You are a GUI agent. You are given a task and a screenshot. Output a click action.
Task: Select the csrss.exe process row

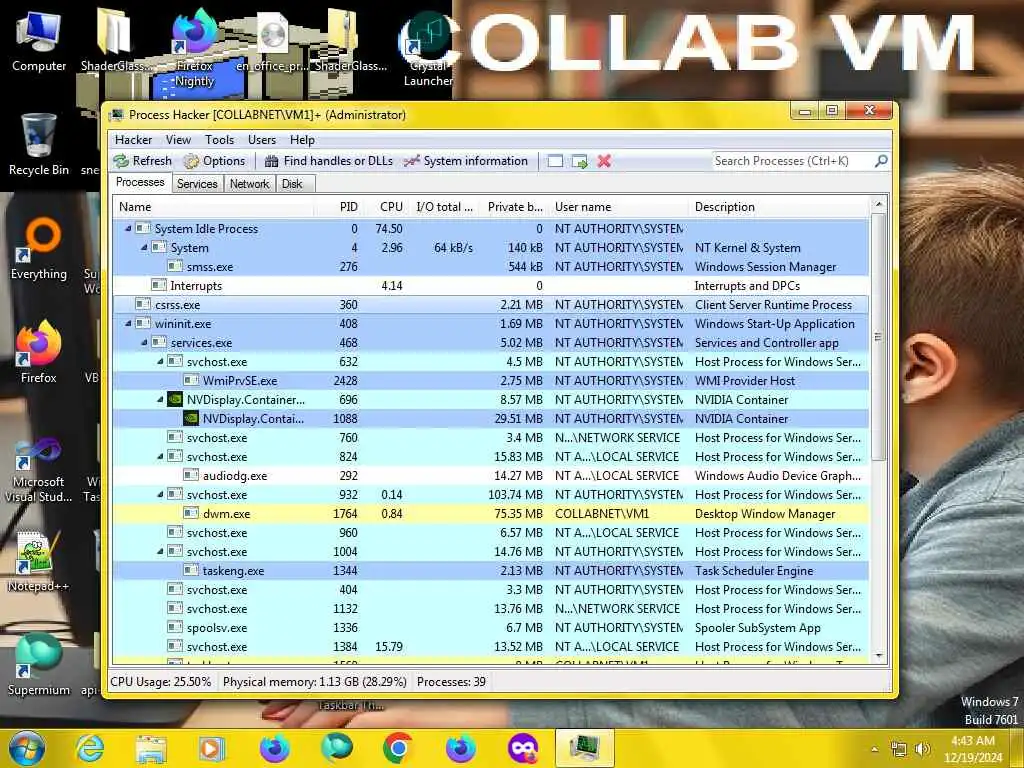coord(490,304)
